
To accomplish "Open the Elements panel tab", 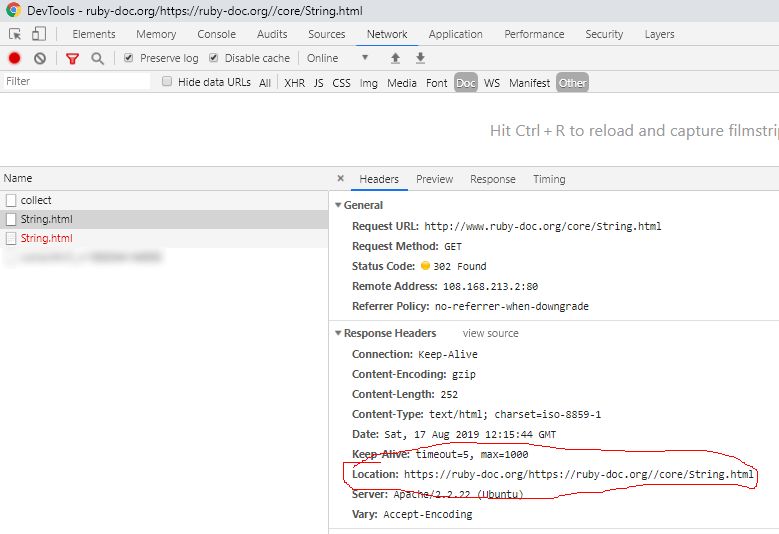I will coord(93,34).
